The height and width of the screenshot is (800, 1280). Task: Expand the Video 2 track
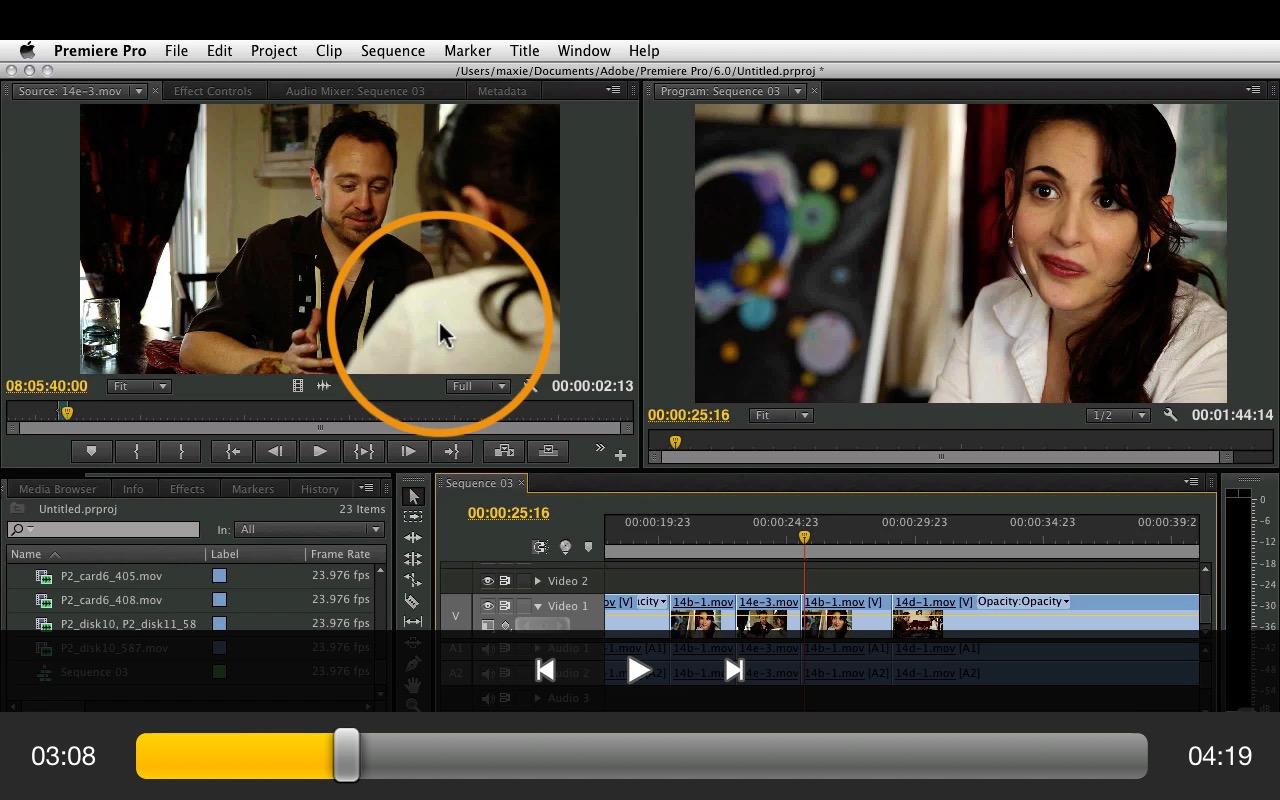click(538, 581)
